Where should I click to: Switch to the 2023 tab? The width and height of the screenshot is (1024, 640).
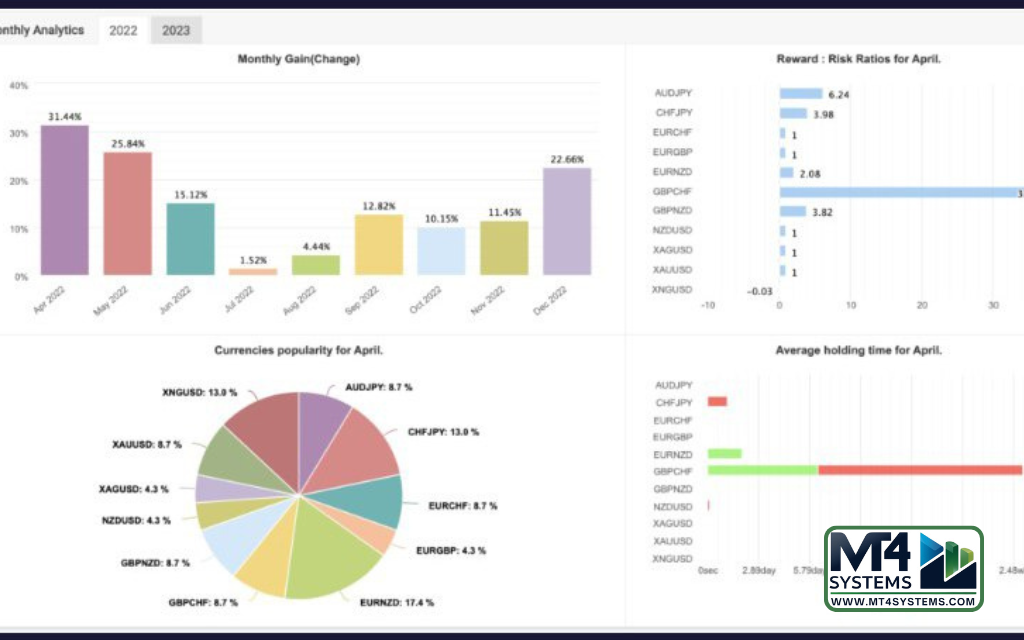tap(176, 31)
